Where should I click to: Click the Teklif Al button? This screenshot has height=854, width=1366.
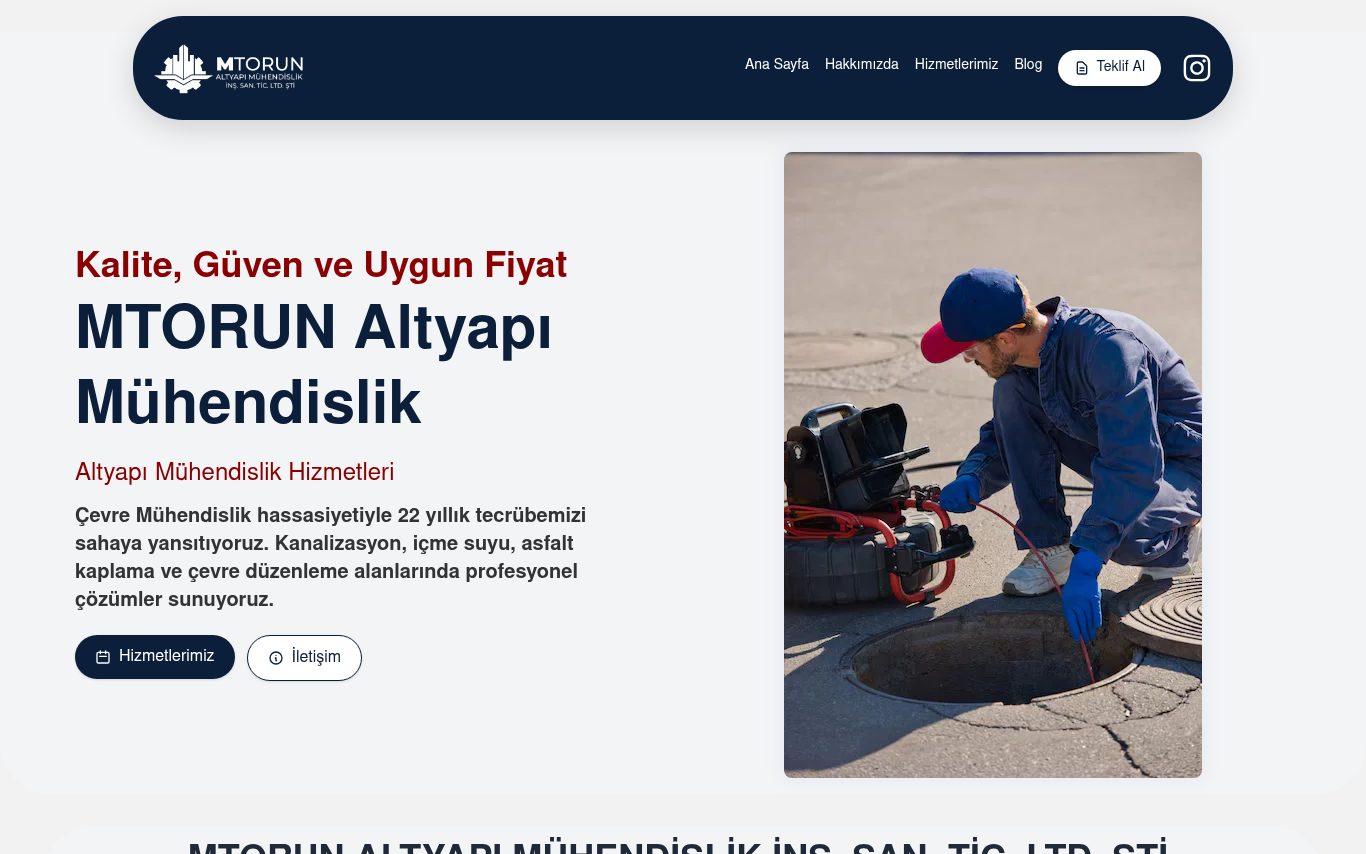pos(1110,68)
